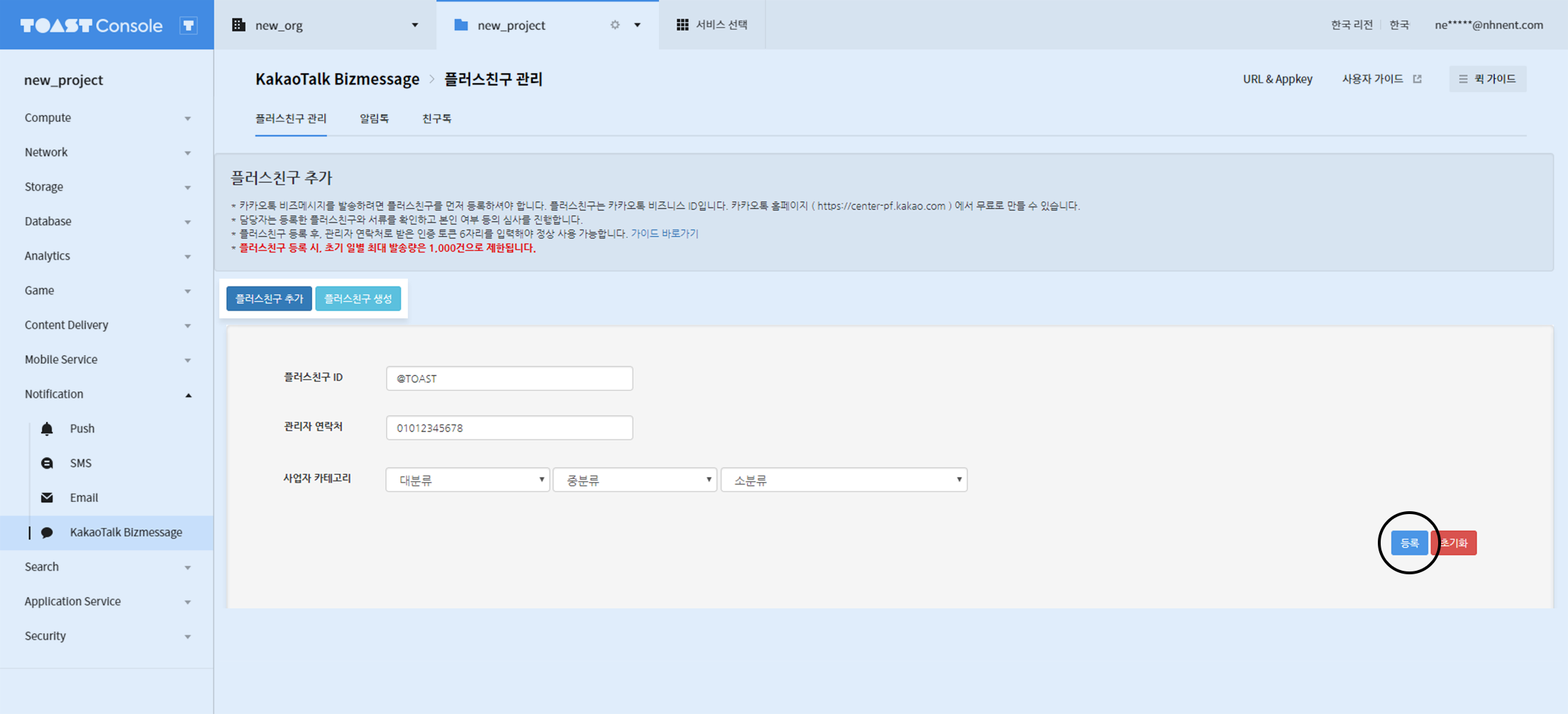This screenshot has width=1568, height=714.
Task: Open the 중분류 category dropdown
Action: (635, 480)
